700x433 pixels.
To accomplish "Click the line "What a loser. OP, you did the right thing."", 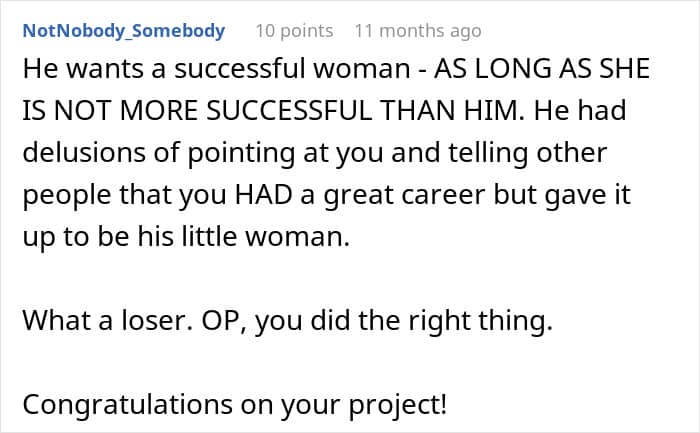I will tap(286, 324).
